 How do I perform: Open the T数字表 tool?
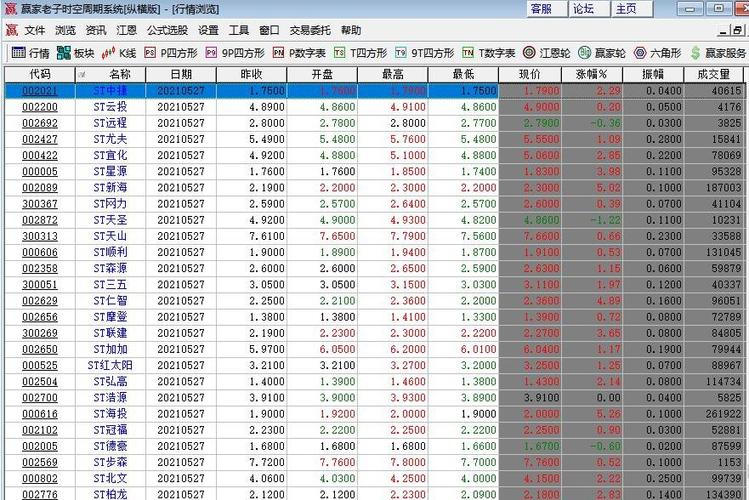(x=488, y=53)
